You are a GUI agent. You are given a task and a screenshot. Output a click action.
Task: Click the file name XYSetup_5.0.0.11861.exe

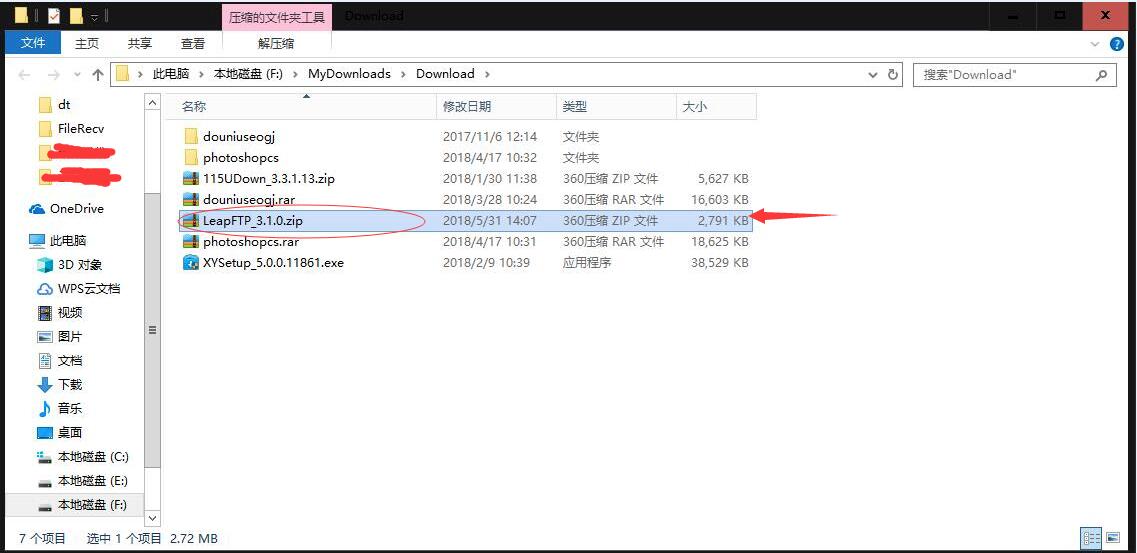pos(273,262)
